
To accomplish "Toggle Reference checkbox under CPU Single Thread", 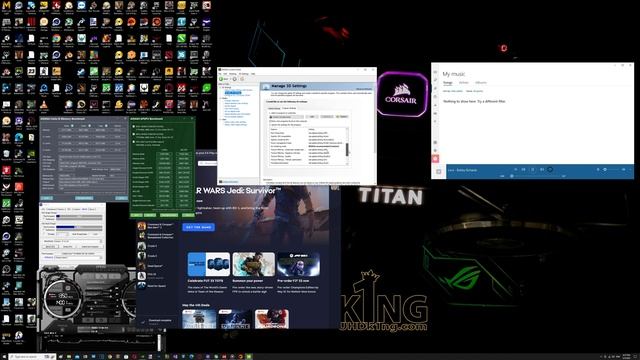I will pos(44,219).
